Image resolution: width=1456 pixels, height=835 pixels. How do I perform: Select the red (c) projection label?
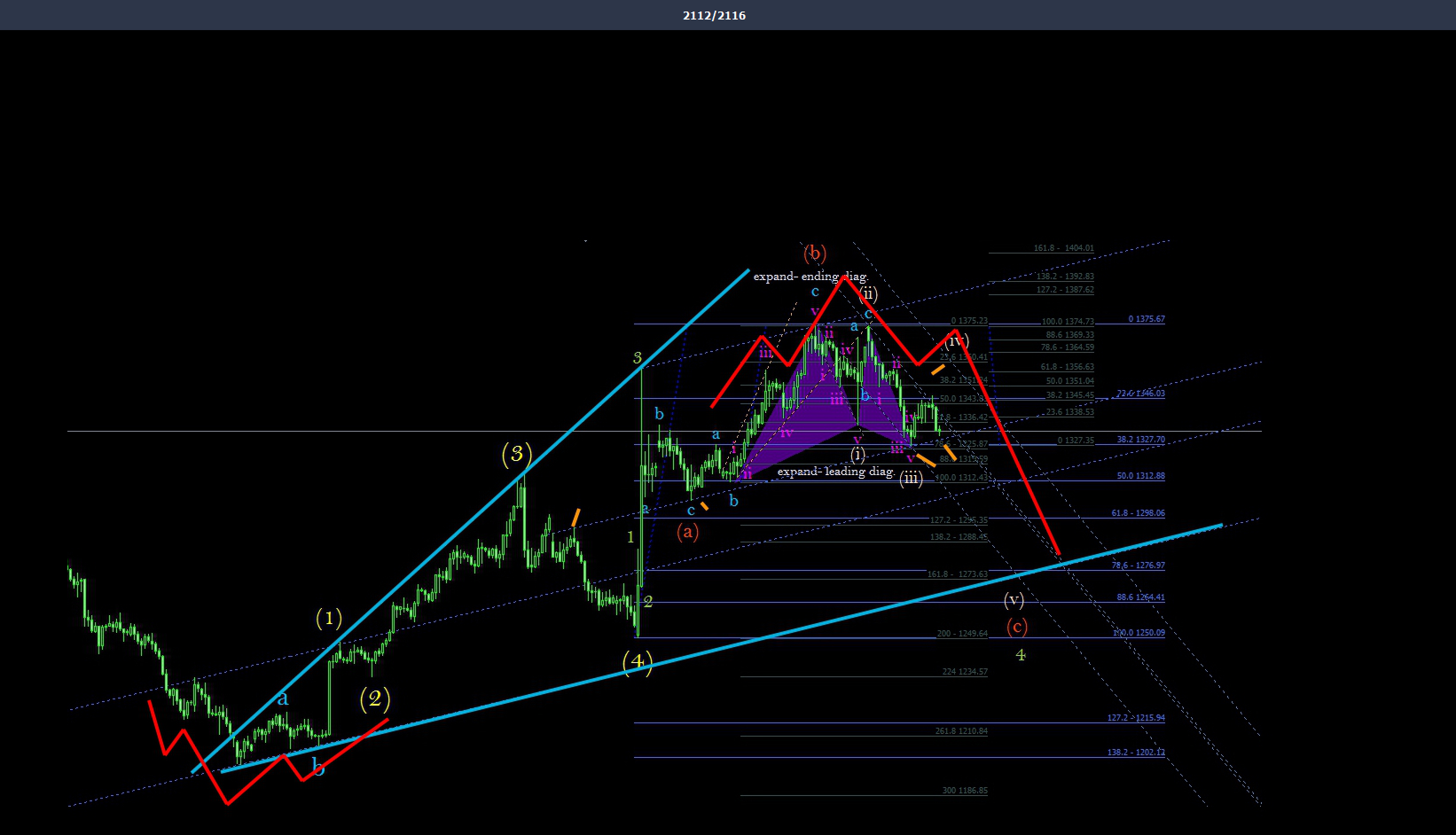pos(1017,627)
